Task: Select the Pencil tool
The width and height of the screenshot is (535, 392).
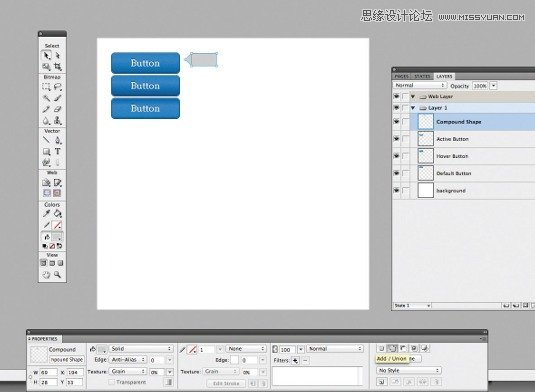Action: (x=46, y=109)
